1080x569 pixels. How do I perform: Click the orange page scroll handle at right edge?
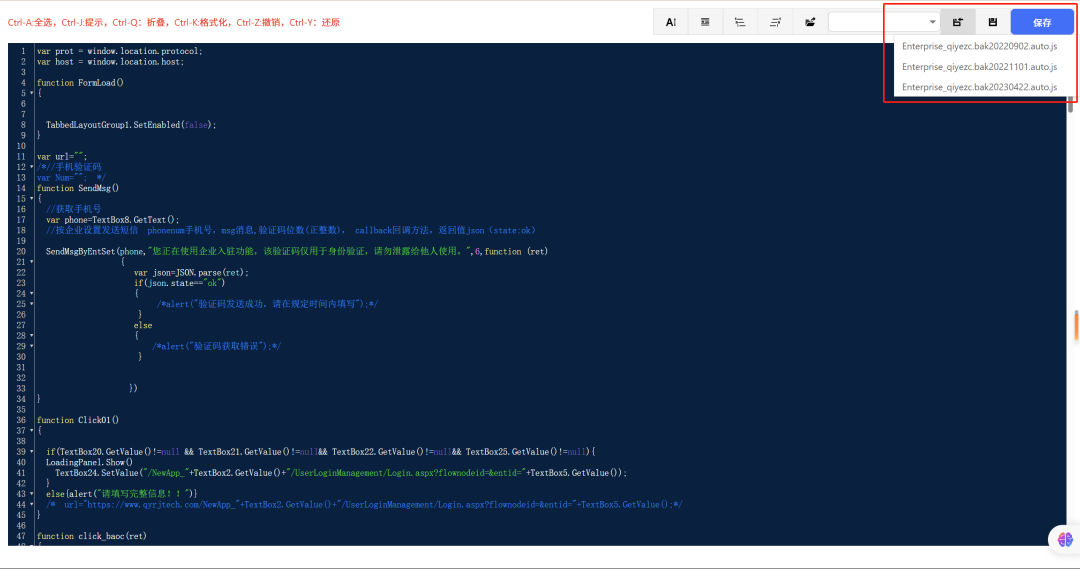pos(1077,326)
